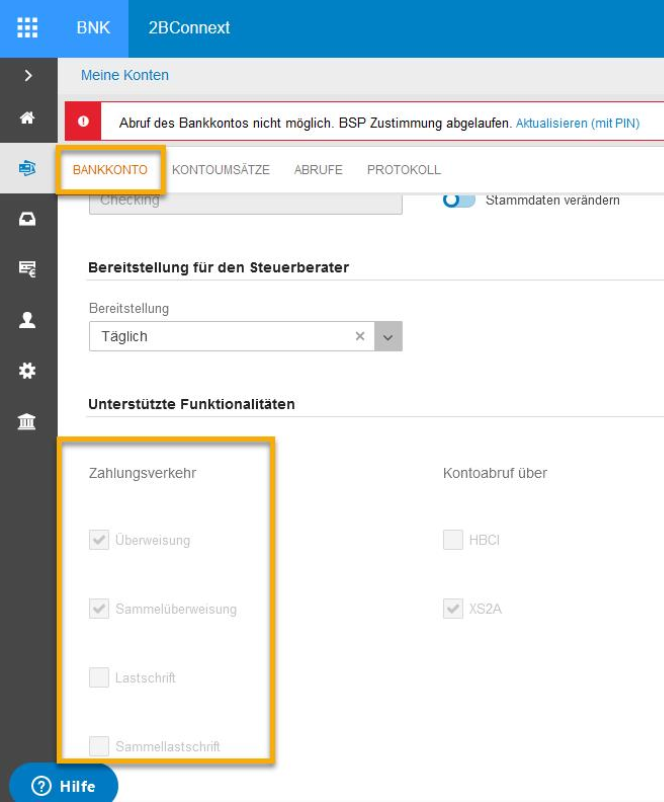The height and width of the screenshot is (802, 664).
Task: Open the inbox tray sidebar icon
Action: tap(28, 219)
